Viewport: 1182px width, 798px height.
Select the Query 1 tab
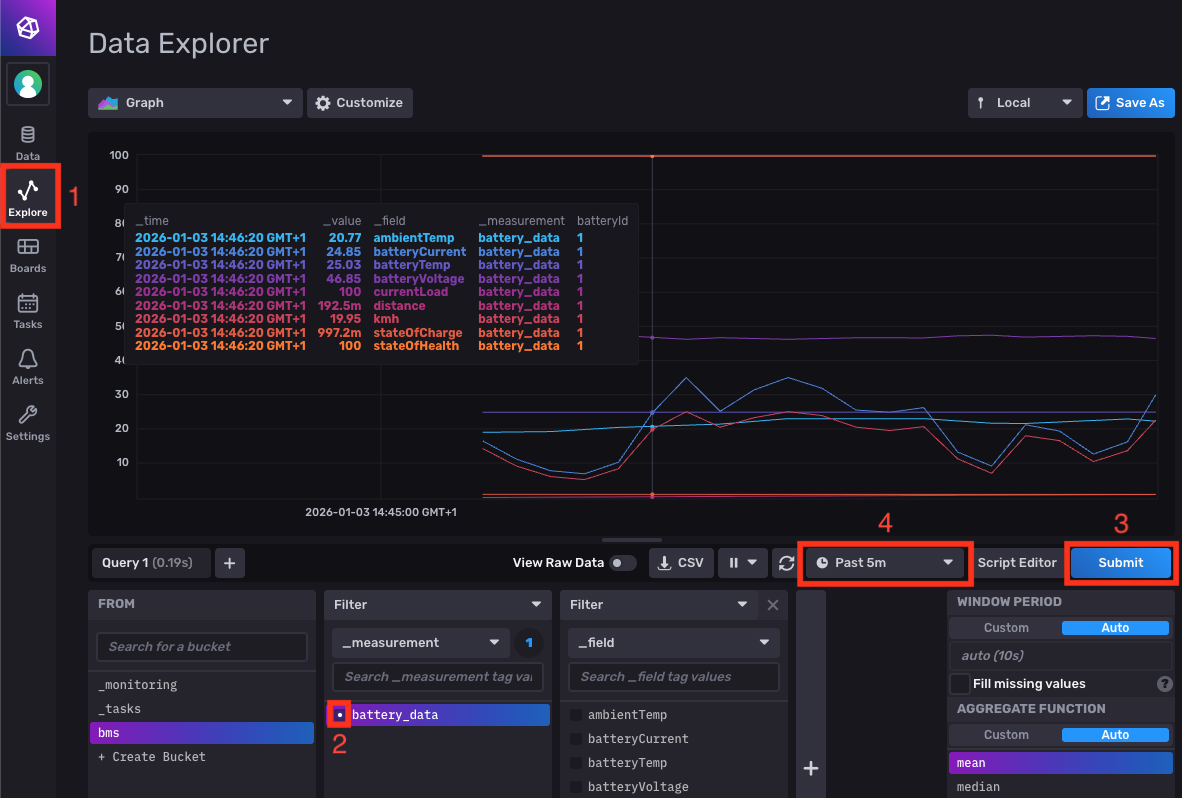point(150,562)
